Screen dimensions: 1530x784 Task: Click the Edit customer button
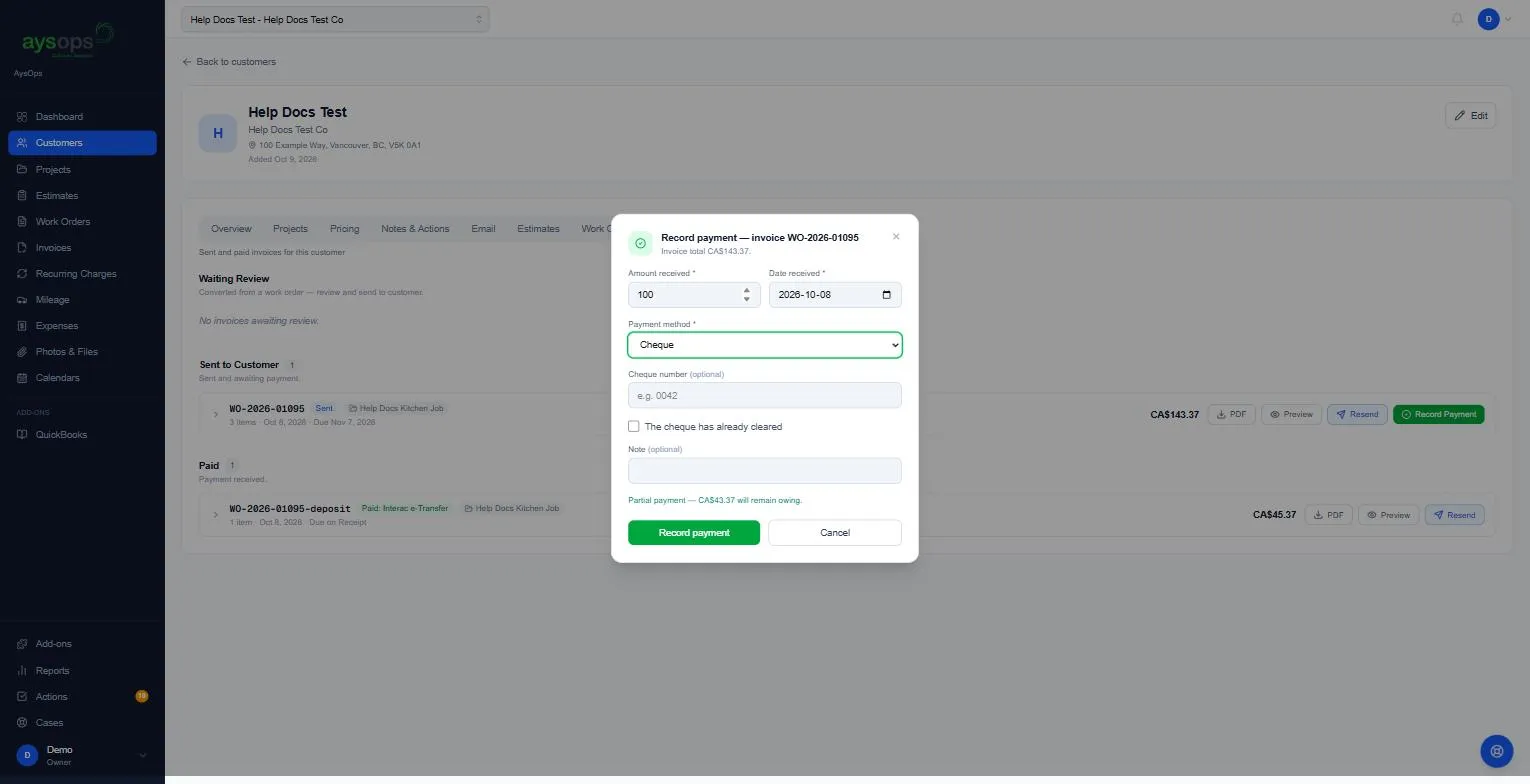coord(1470,116)
